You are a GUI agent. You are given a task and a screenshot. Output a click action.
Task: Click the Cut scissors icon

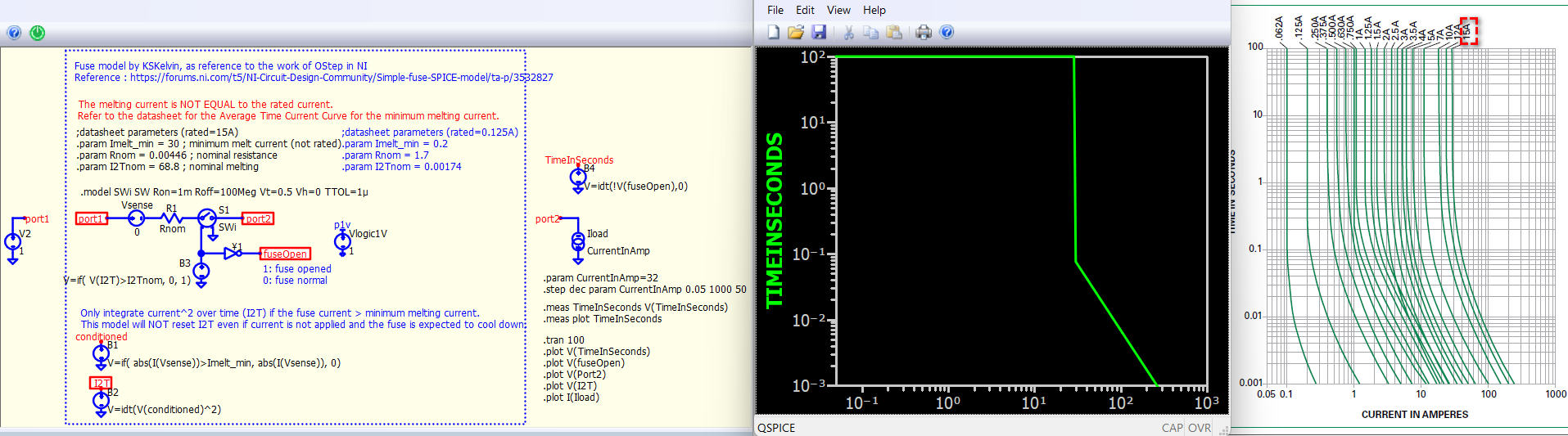848,32
